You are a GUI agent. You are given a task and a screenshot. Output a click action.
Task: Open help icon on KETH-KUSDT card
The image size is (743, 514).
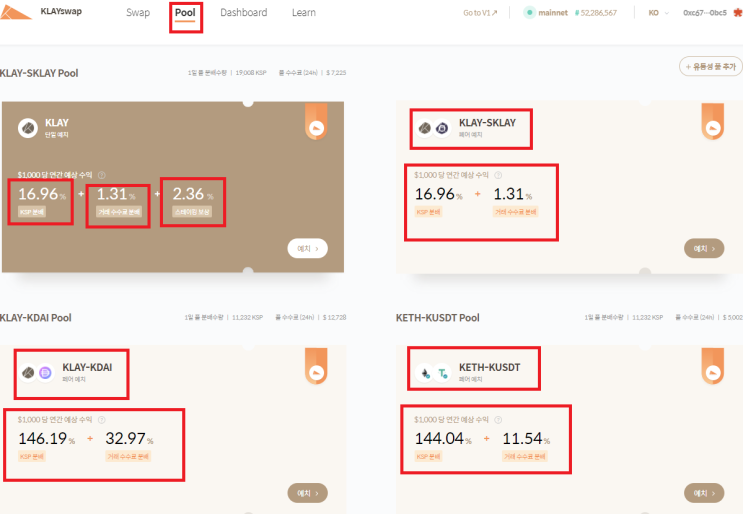[x=498, y=420]
